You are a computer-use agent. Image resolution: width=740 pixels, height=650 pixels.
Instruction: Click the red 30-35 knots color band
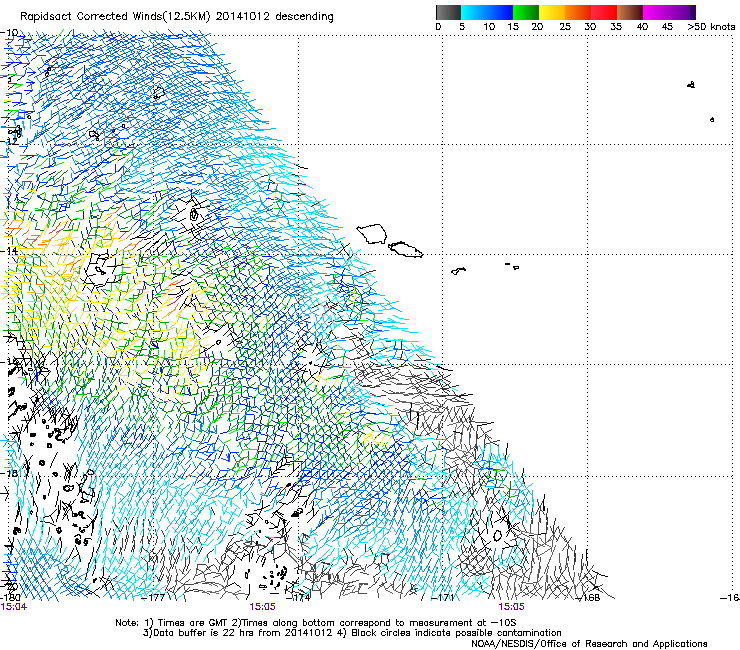click(x=604, y=12)
